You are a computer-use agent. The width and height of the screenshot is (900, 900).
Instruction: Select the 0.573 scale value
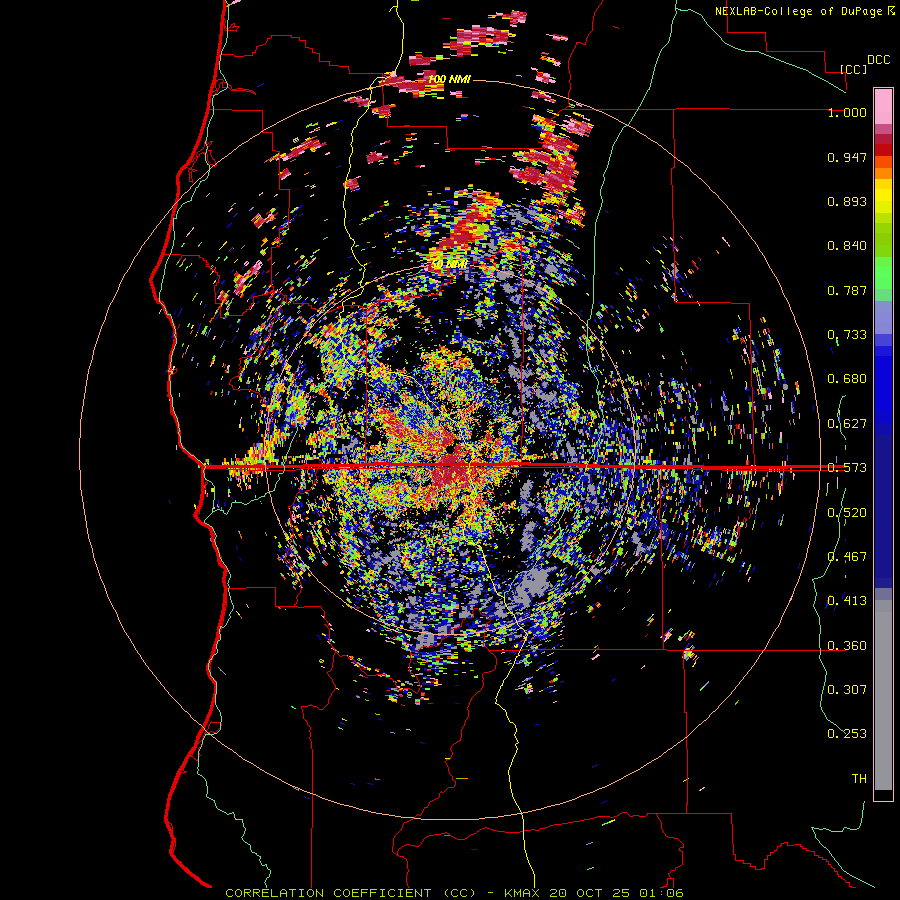[847, 468]
